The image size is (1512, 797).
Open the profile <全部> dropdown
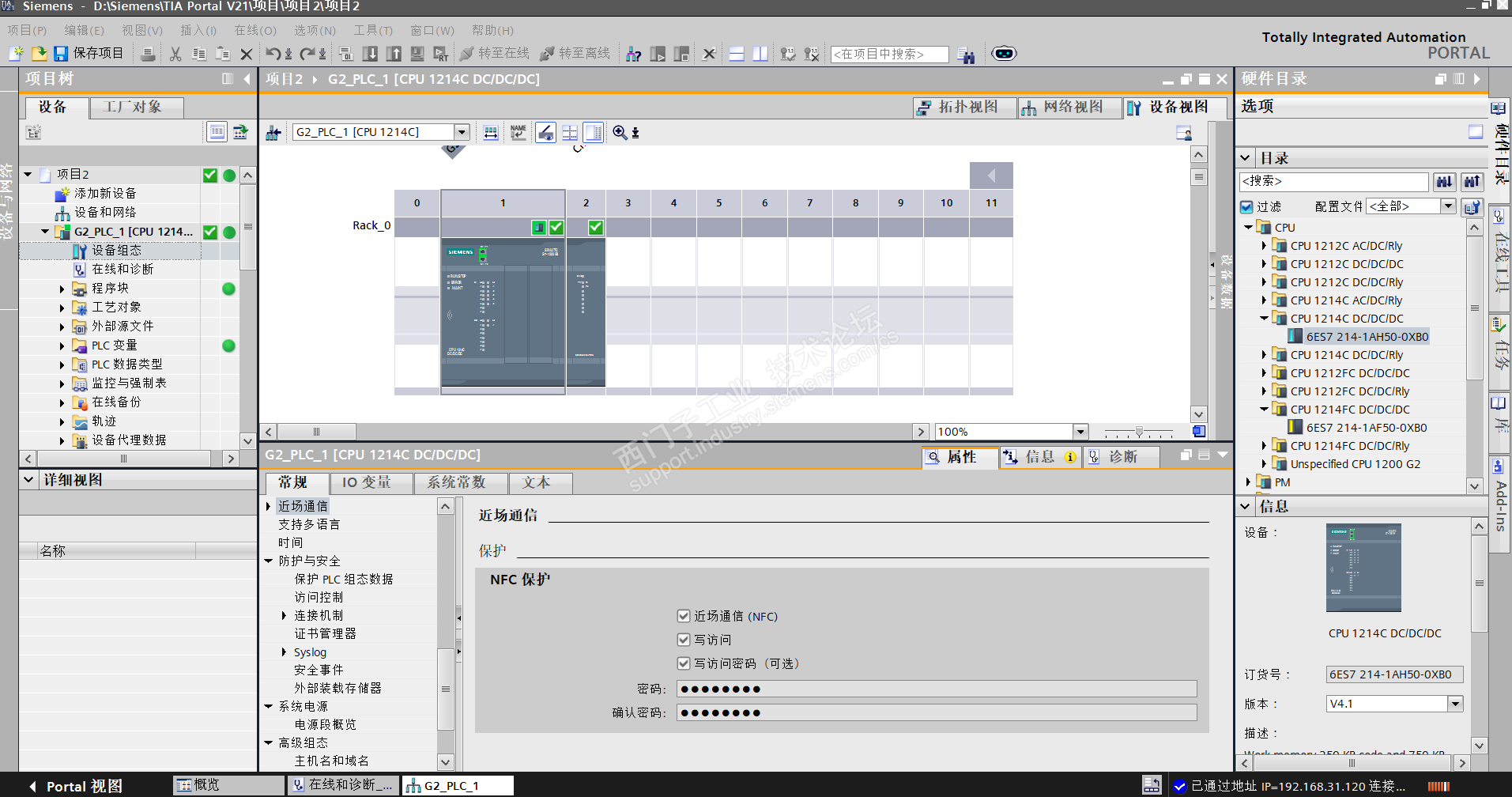pos(1448,206)
